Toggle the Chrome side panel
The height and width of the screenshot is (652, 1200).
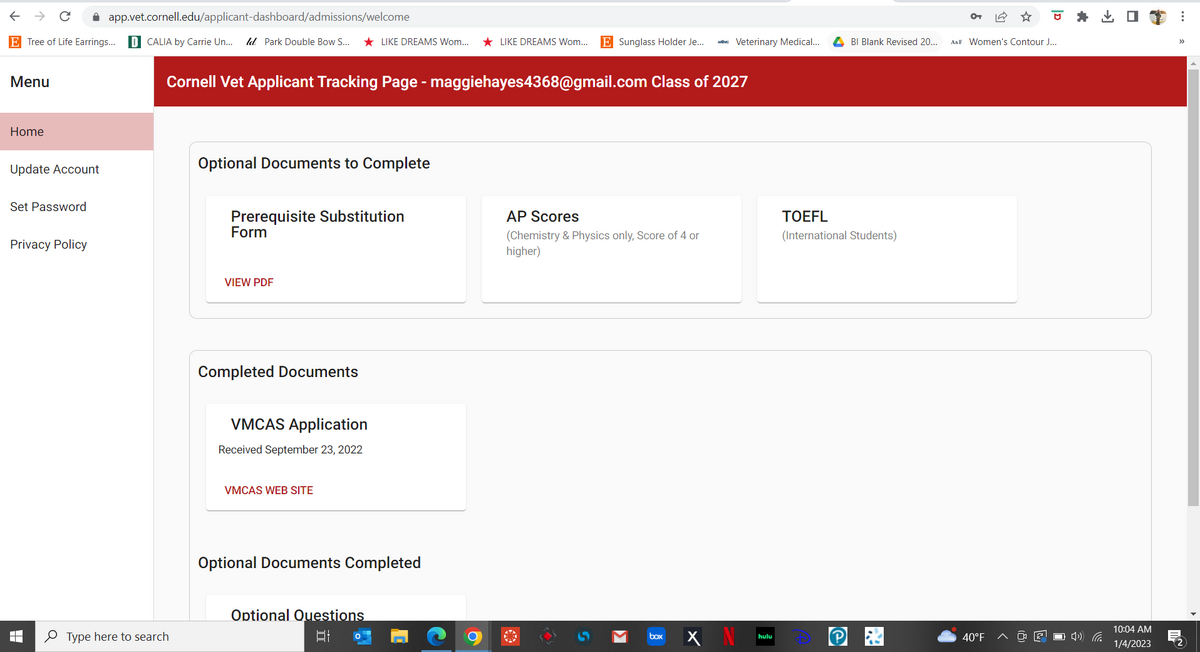(x=1131, y=17)
